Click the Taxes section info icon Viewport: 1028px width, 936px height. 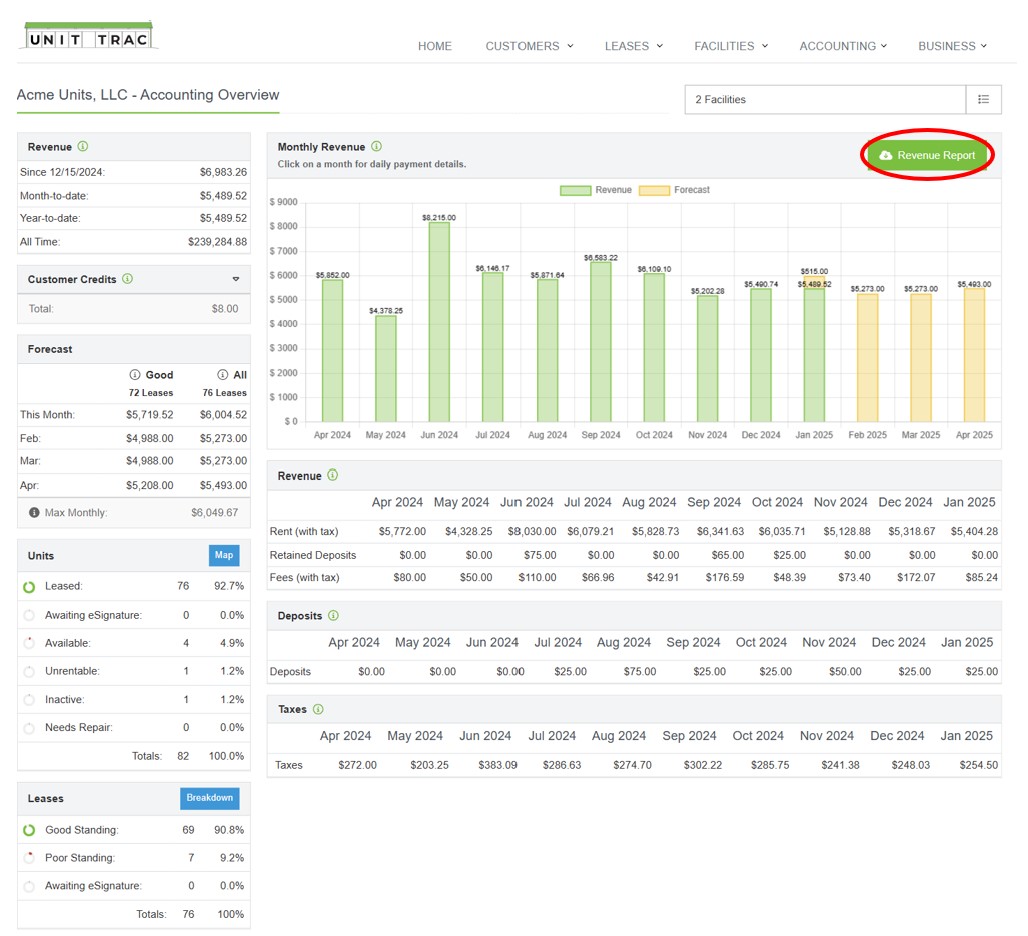(318, 709)
